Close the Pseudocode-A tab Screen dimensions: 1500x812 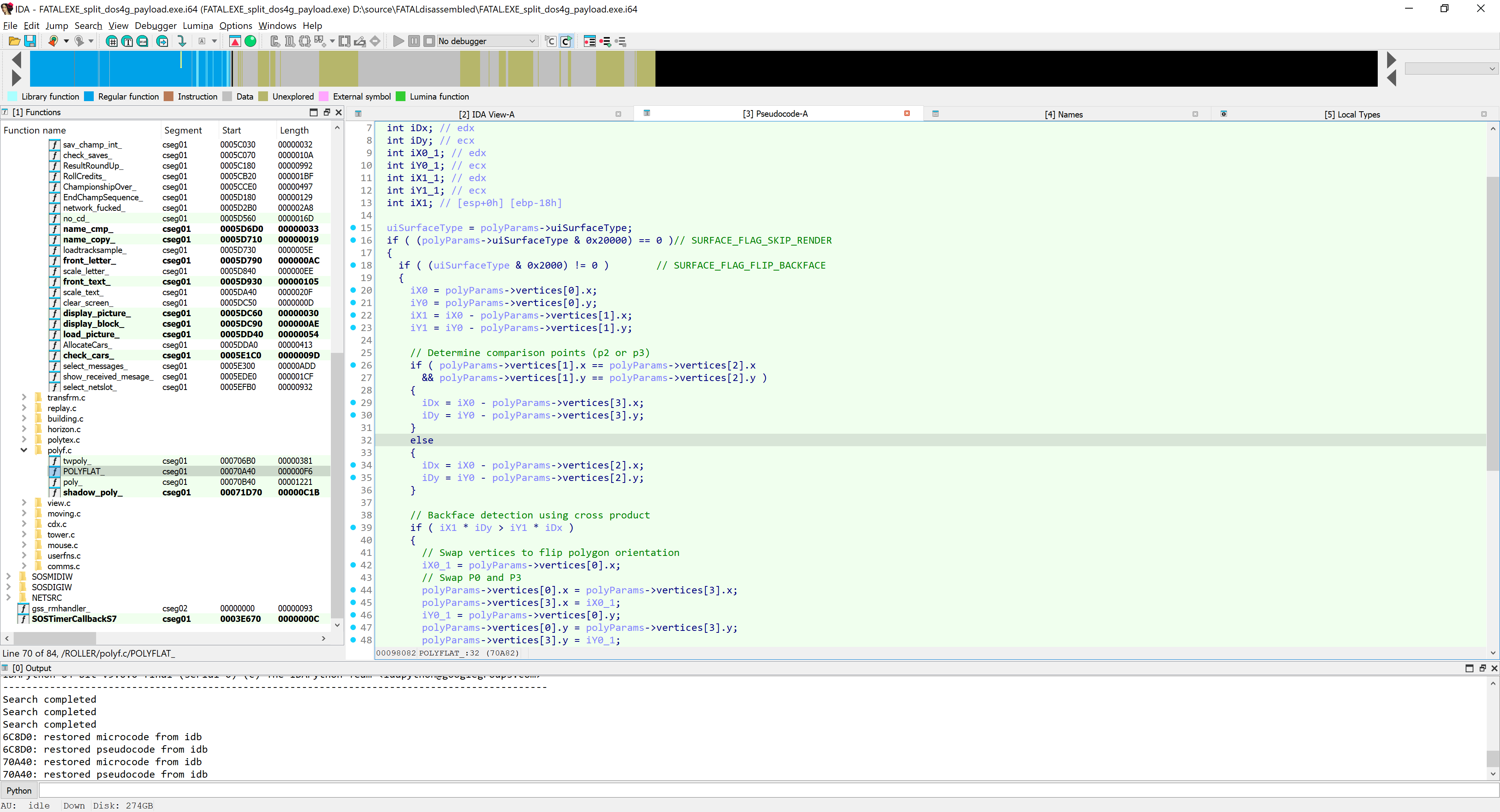pos(907,114)
